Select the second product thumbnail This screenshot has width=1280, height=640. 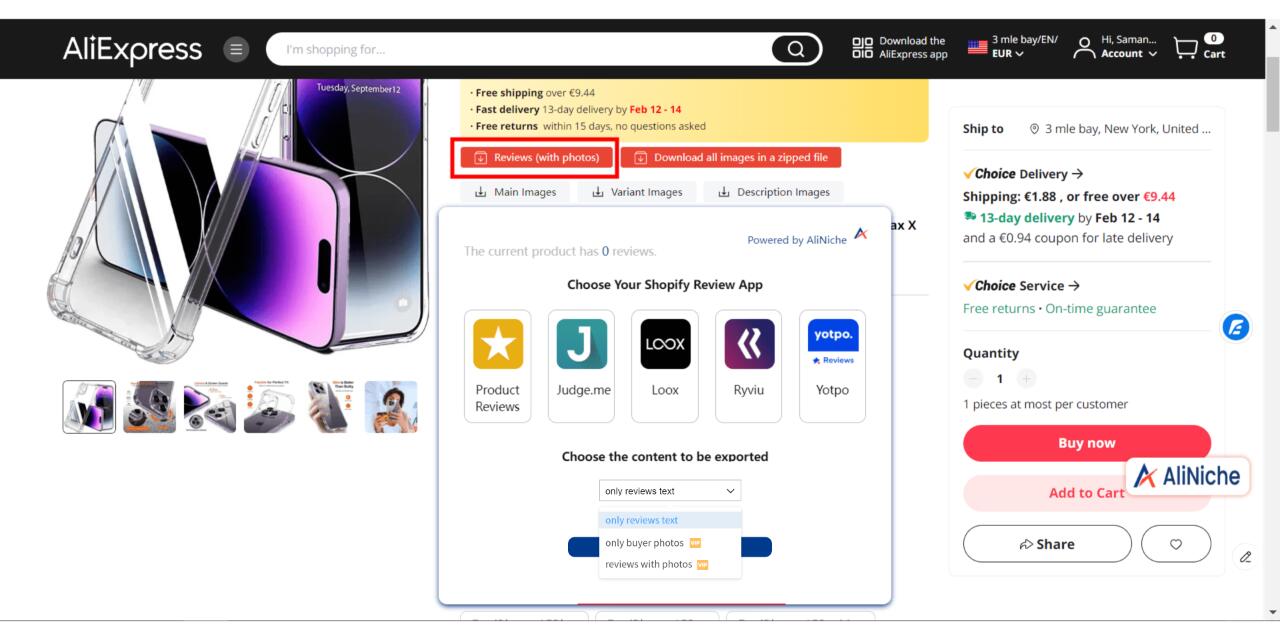149,407
